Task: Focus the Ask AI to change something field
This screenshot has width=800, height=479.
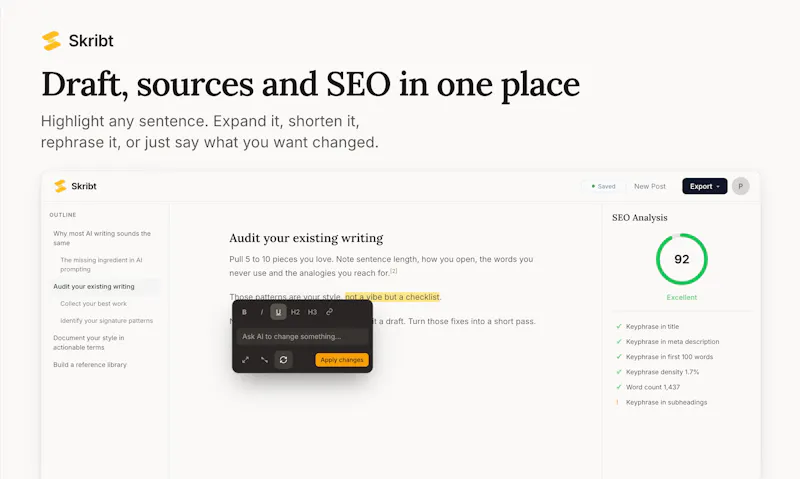Action: coord(302,337)
